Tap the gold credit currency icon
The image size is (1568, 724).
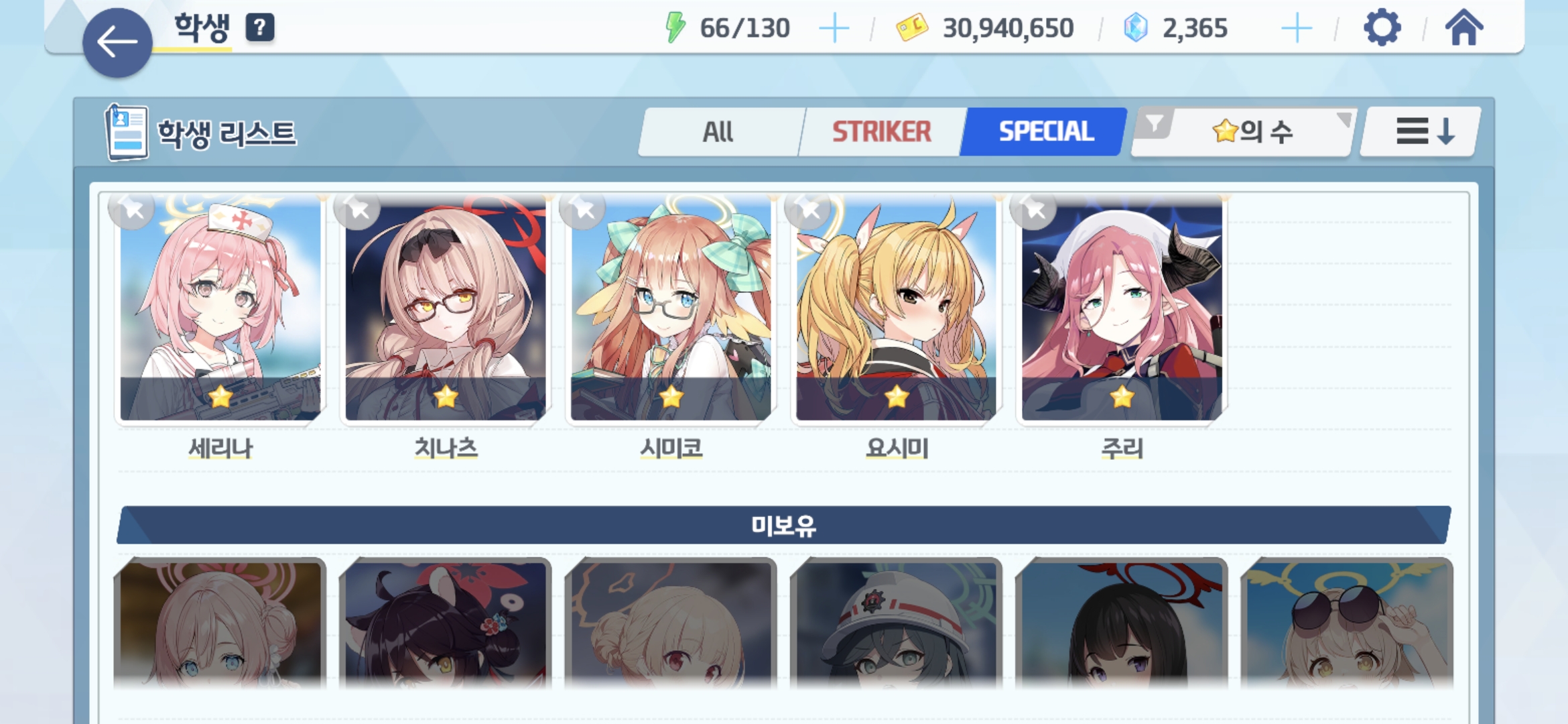tap(912, 28)
